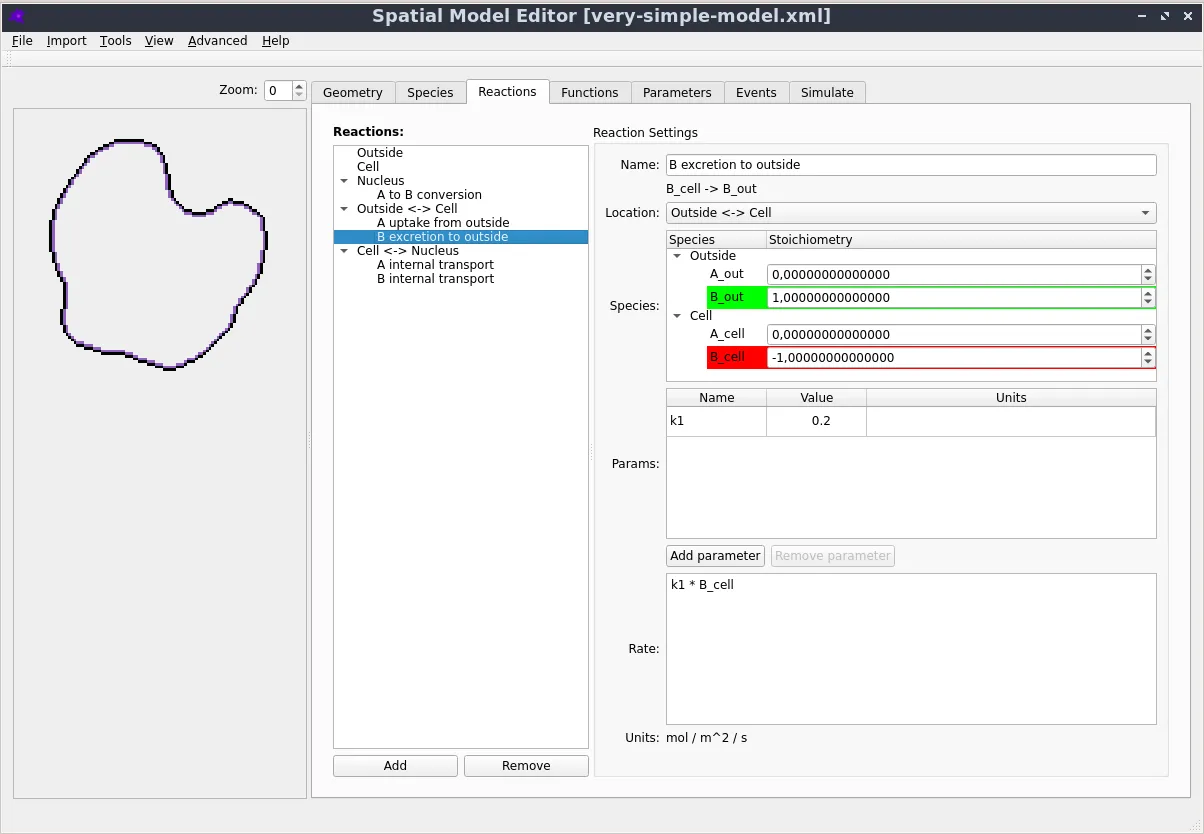The width and height of the screenshot is (1204, 834).
Task: Click the Species column header
Action: 716,240
